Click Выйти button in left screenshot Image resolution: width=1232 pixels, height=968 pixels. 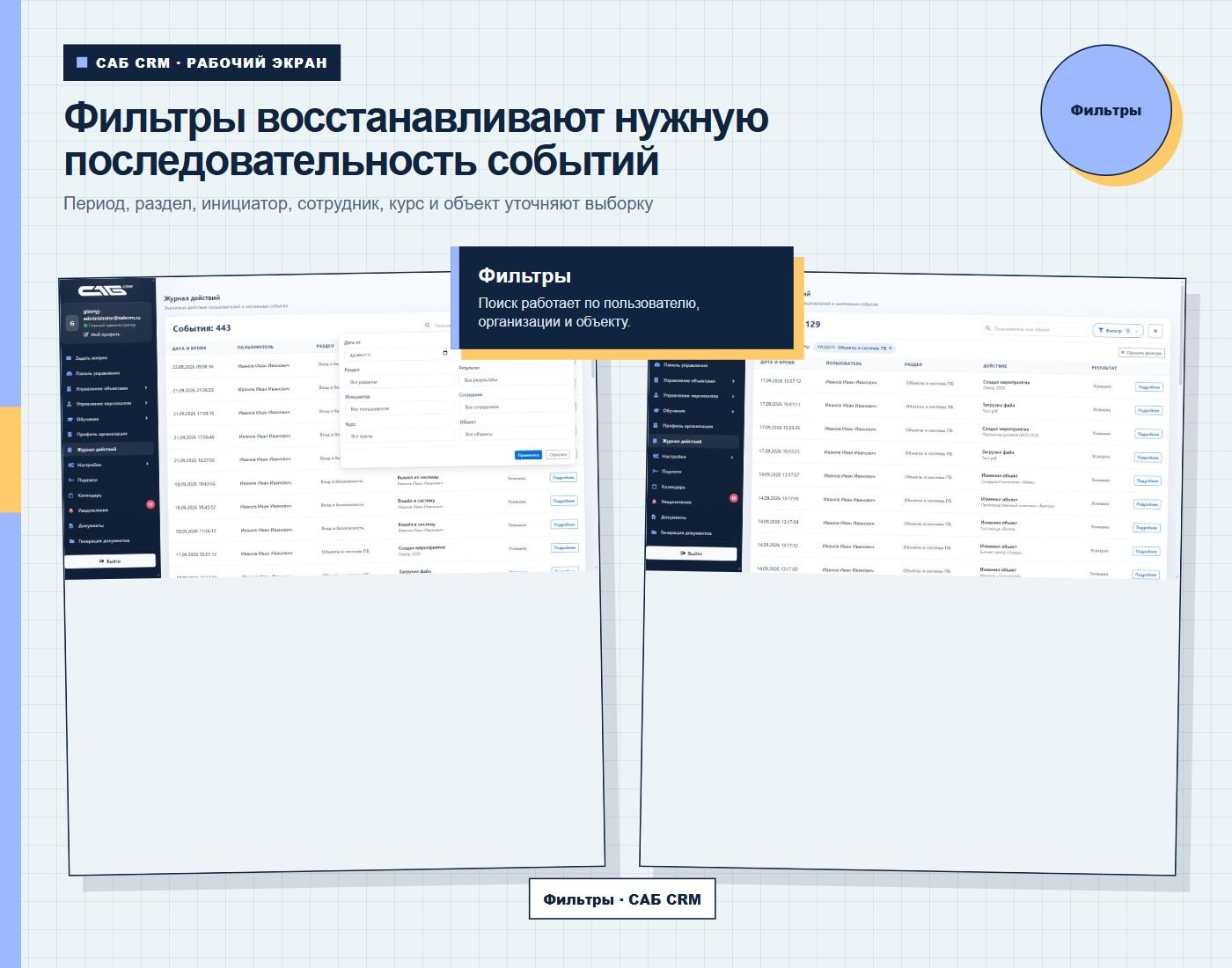(x=111, y=561)
